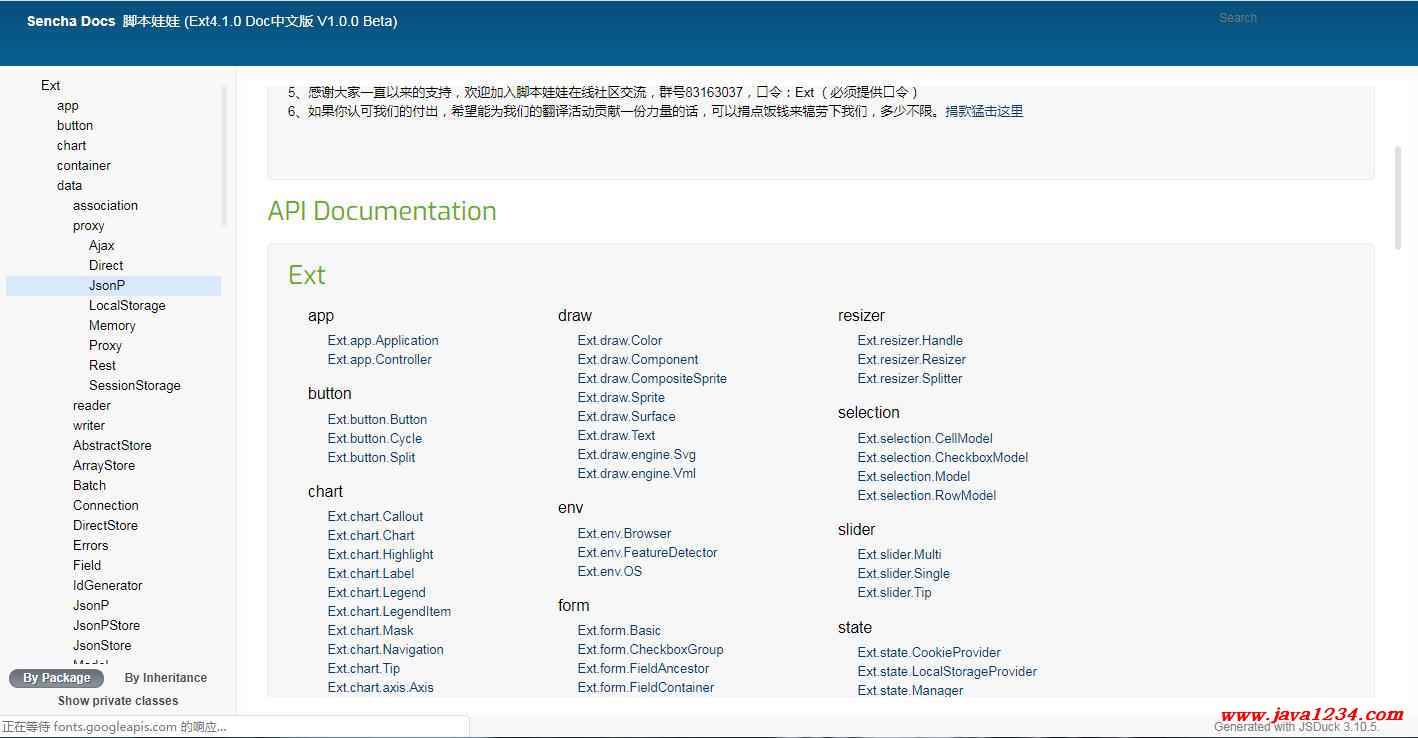
Task: Open Ext.button.Button link
Action: (377, 420)
